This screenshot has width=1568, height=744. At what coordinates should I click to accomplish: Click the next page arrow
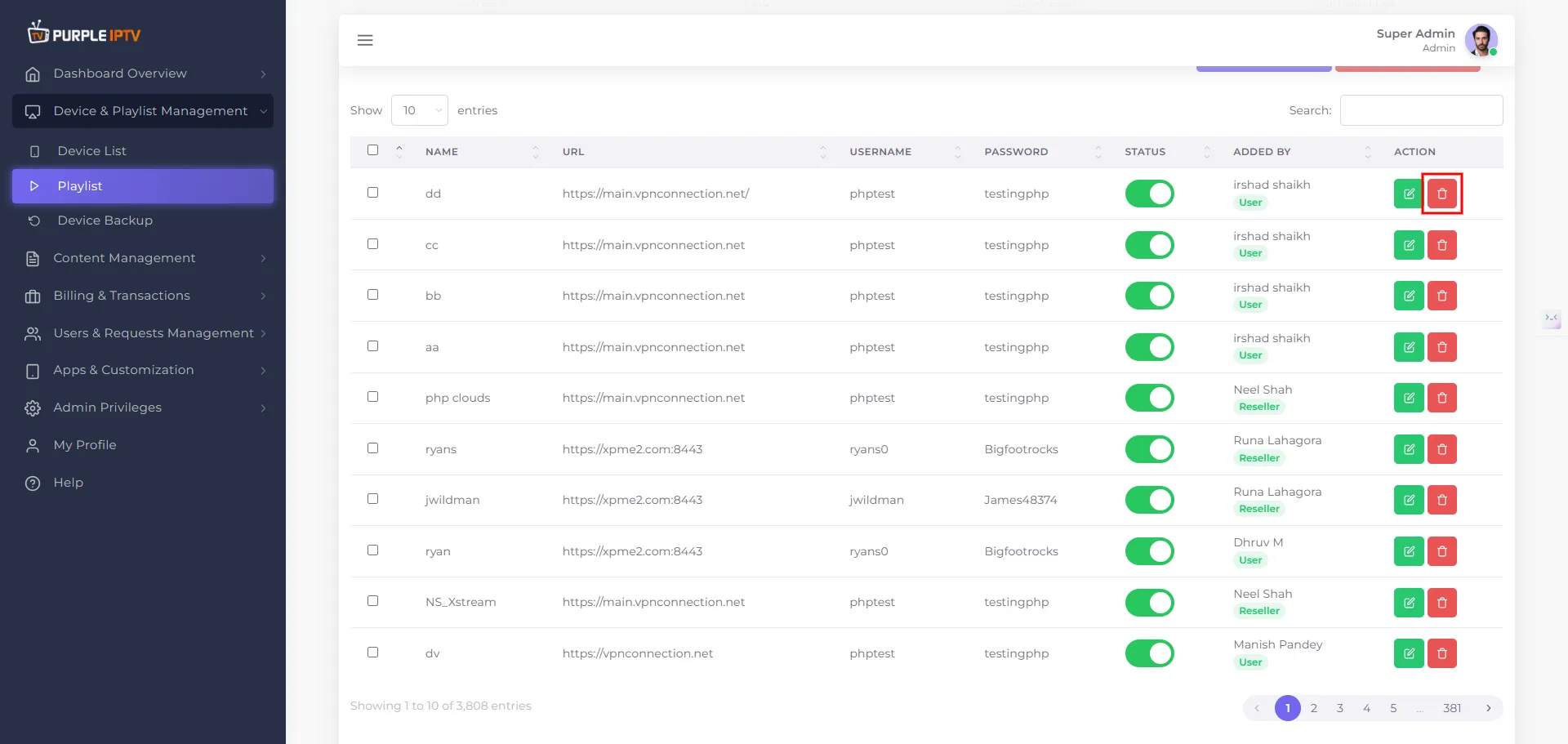1488,708
